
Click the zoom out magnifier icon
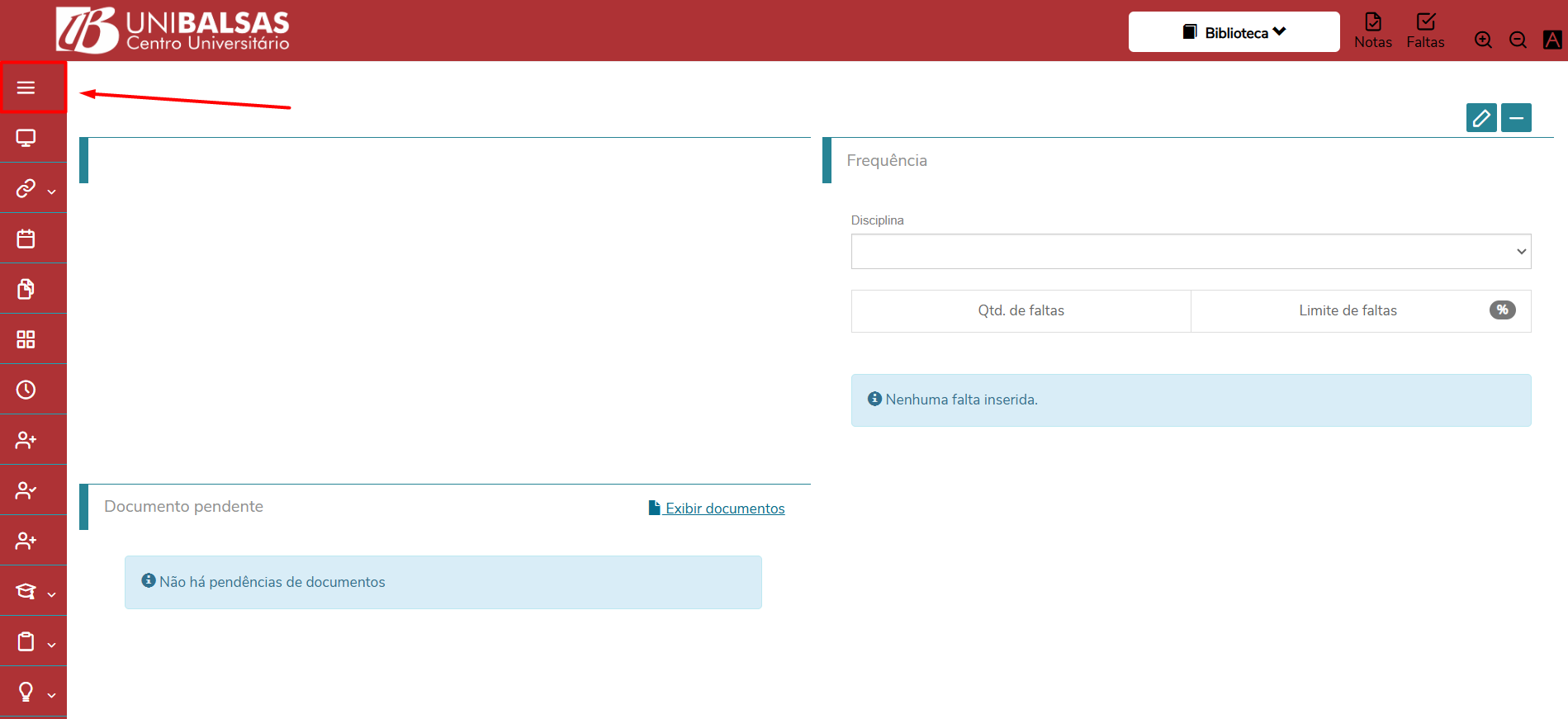point(1518,40)
